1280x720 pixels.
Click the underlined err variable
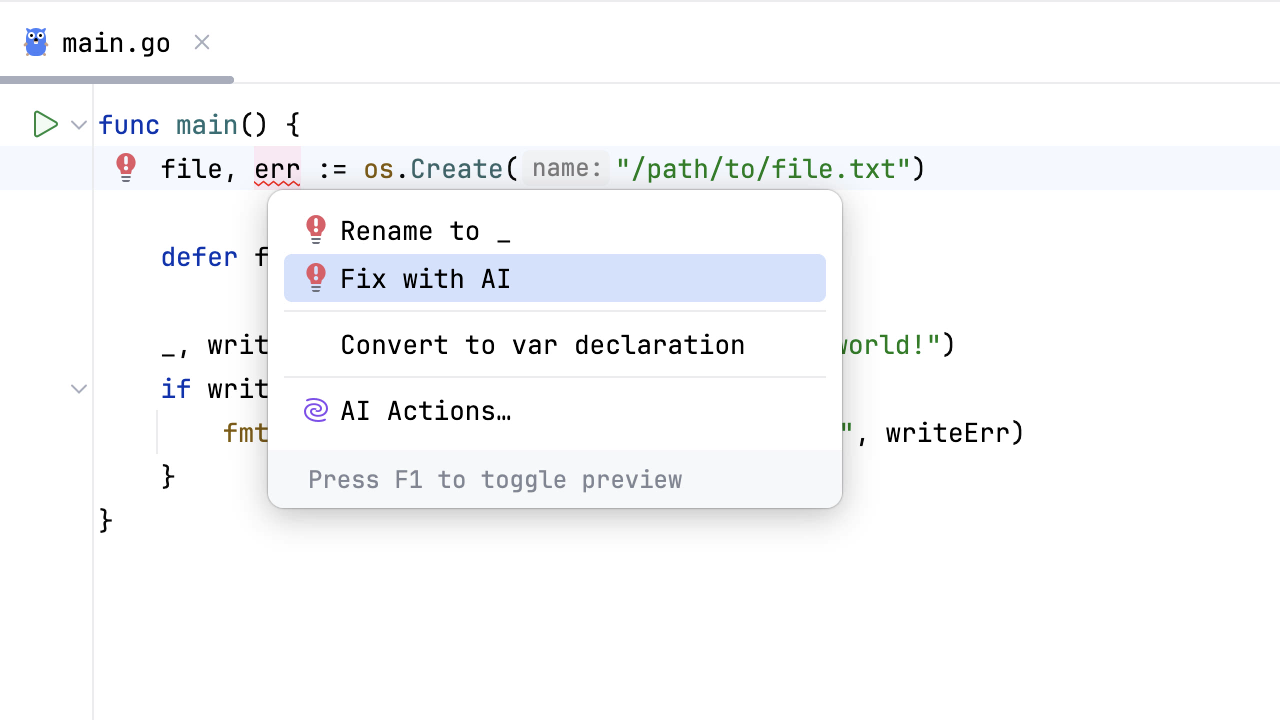(x=277, y=169)
